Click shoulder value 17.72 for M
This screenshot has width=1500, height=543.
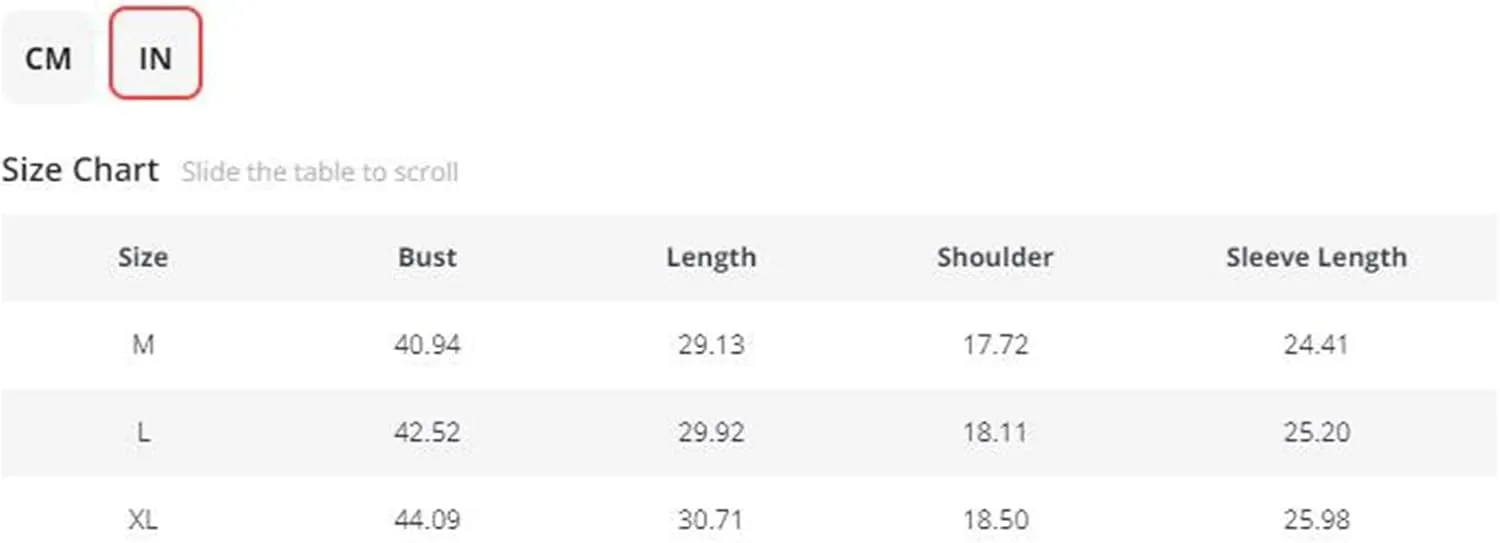(x=995, y=345)
